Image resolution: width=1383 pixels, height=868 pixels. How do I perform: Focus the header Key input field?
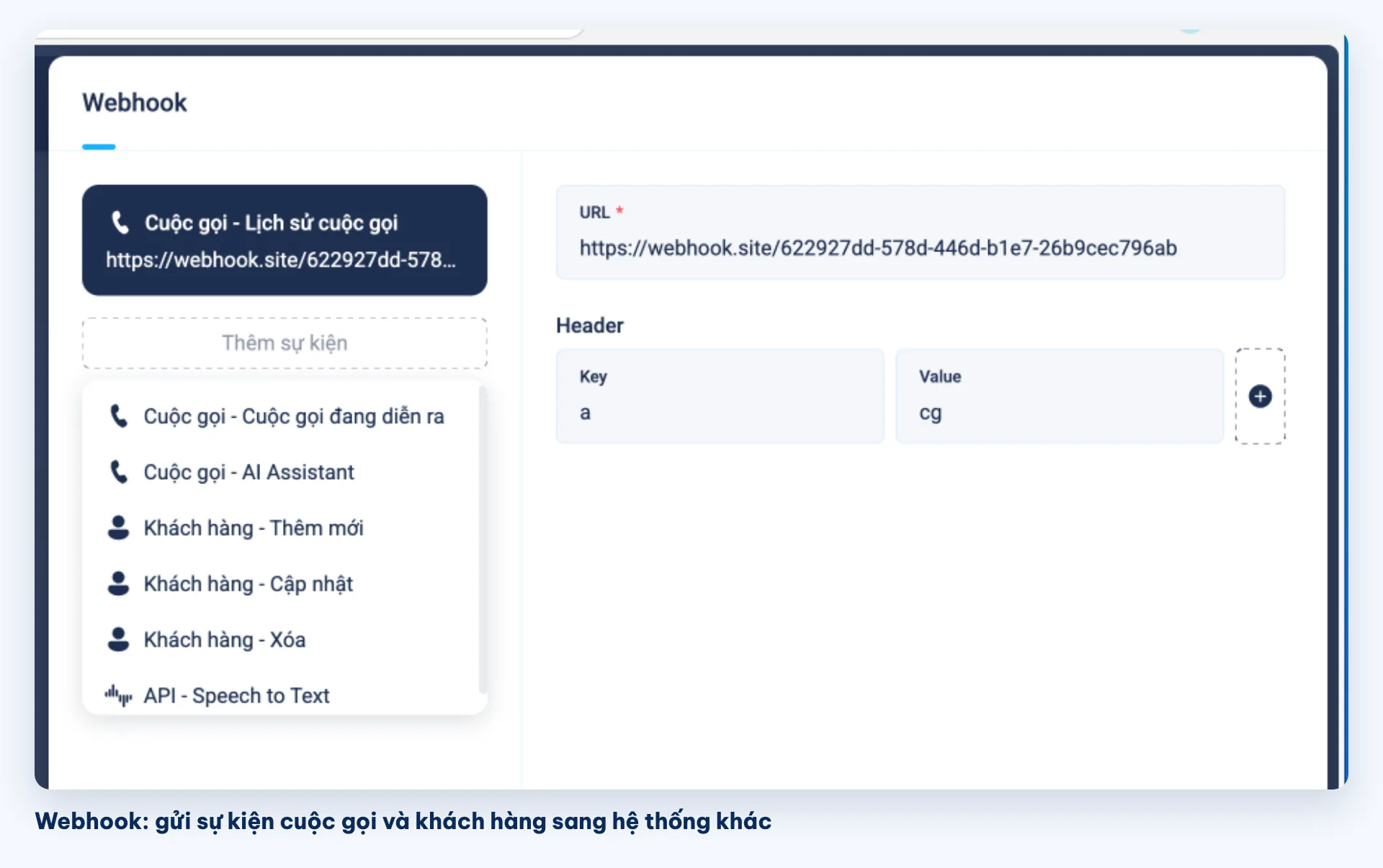720,396
